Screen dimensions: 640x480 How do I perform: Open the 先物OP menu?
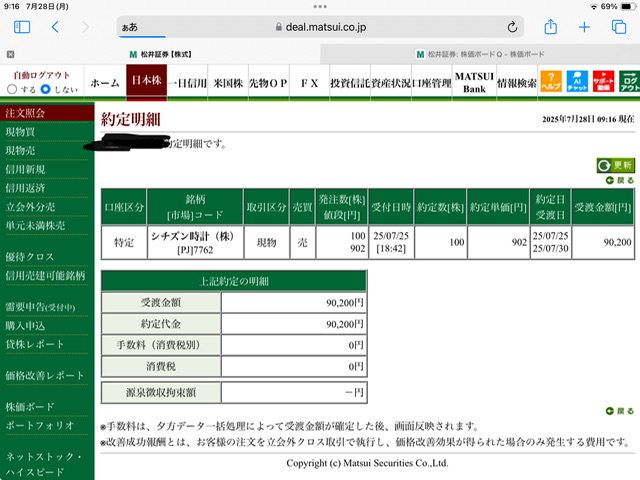point(269,83)
